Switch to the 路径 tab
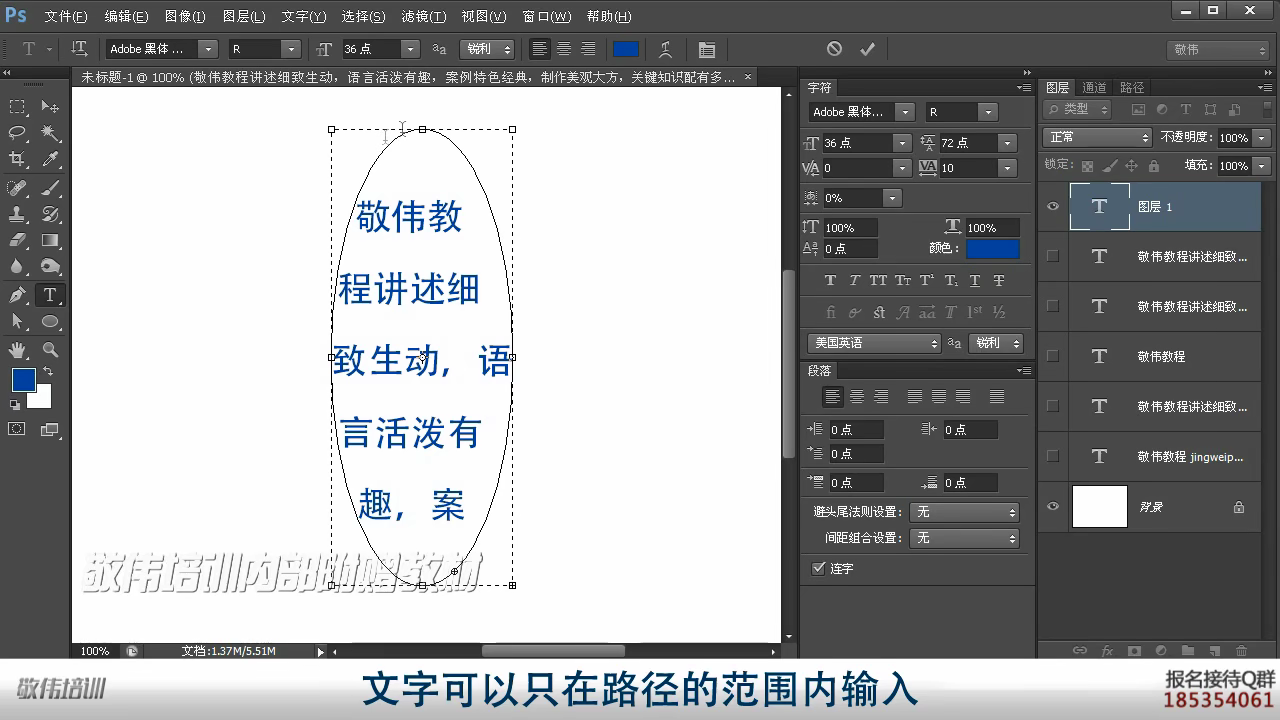1280x720 pixels. click(1132, 88)
